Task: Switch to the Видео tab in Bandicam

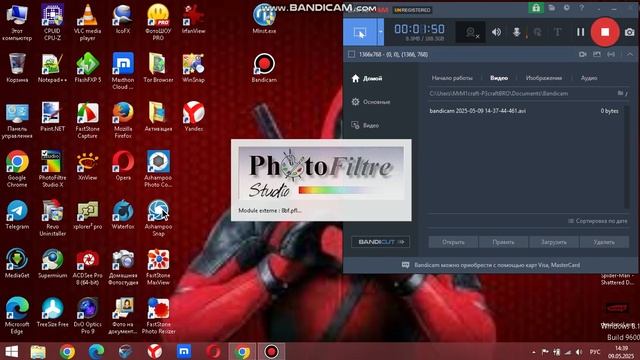Action: click(499, 78)
